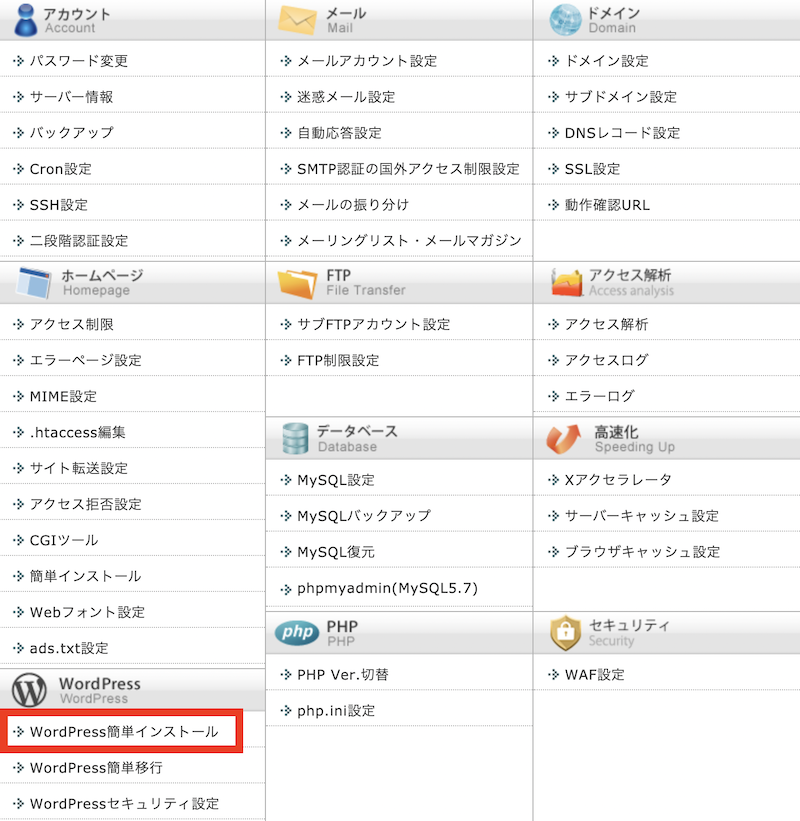Click the Database cylinder icon
800x821 pixels.
coord(295,438)
